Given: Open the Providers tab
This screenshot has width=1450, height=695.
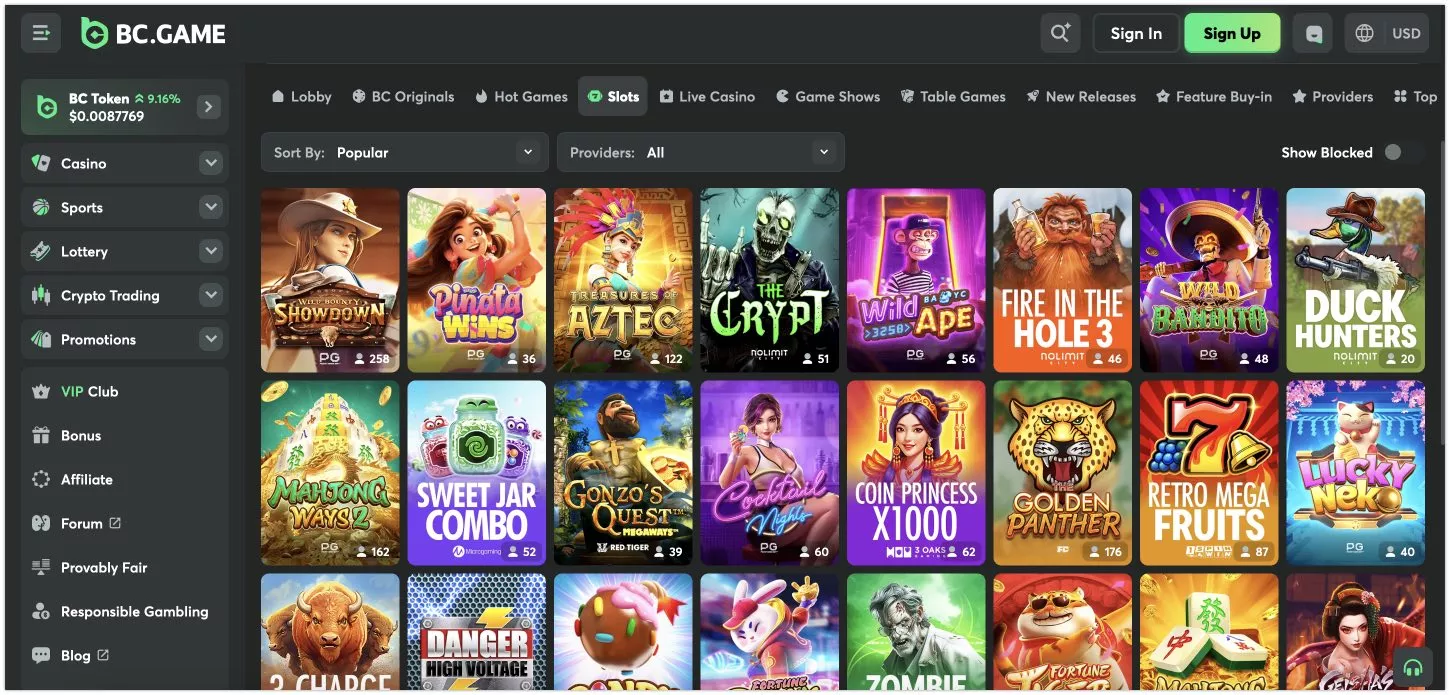Looking at the screenshot, I should [x=1332, y=97].
